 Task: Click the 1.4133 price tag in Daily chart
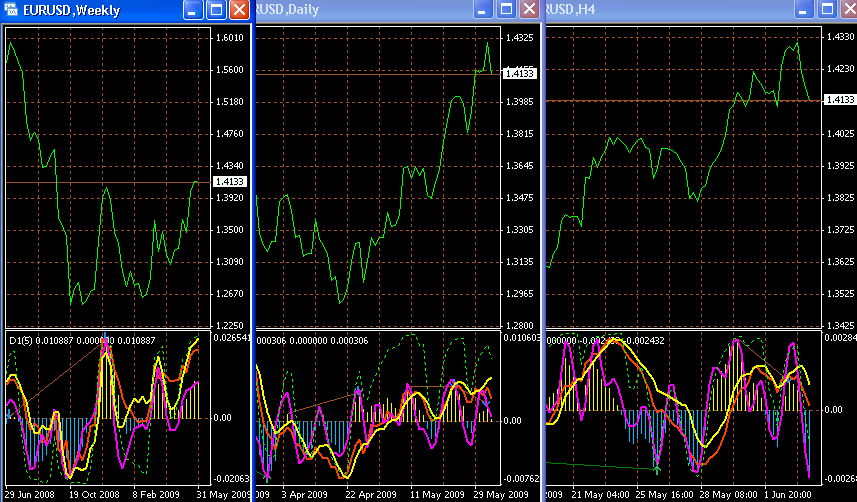(x=519, y=73)
